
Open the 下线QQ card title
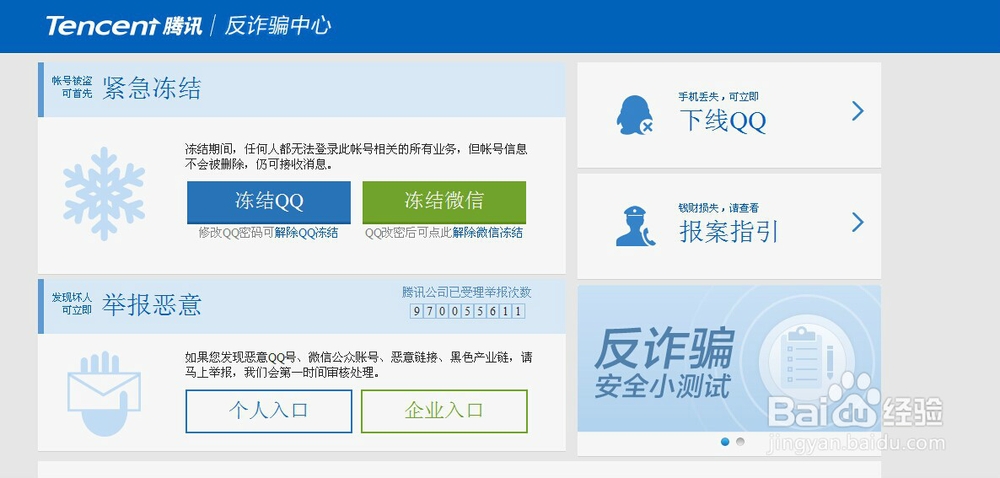(723, 120)
